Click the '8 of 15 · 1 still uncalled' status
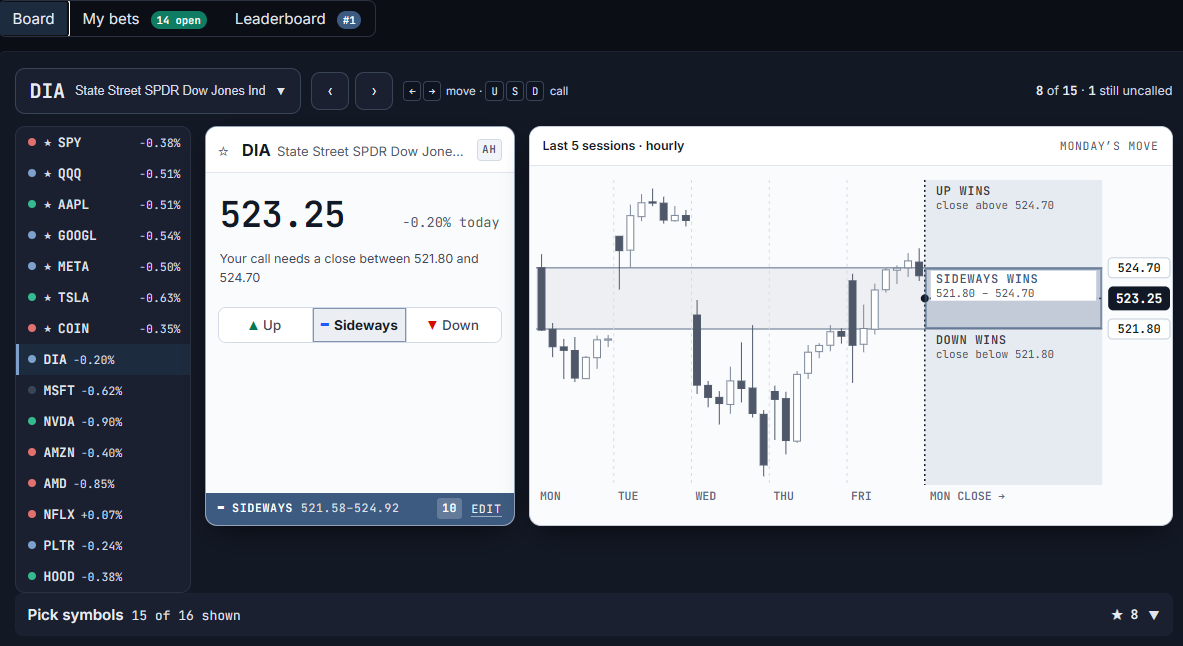 click(1104, 91)
